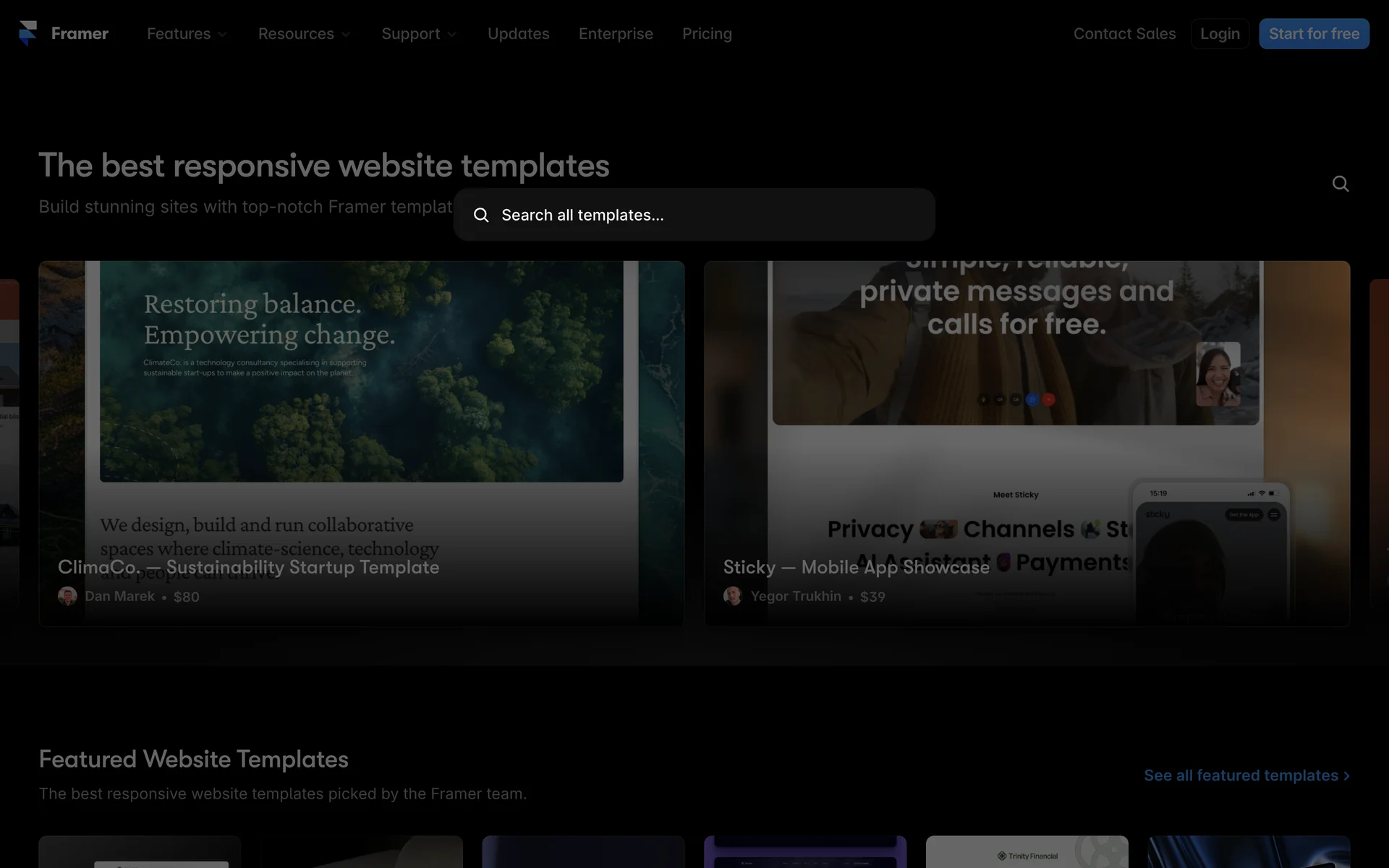Viewport: 1389px width, 868px height.
Task: Open the ClimaCo. Sustainability Startup template
Action: click(248, 567)
